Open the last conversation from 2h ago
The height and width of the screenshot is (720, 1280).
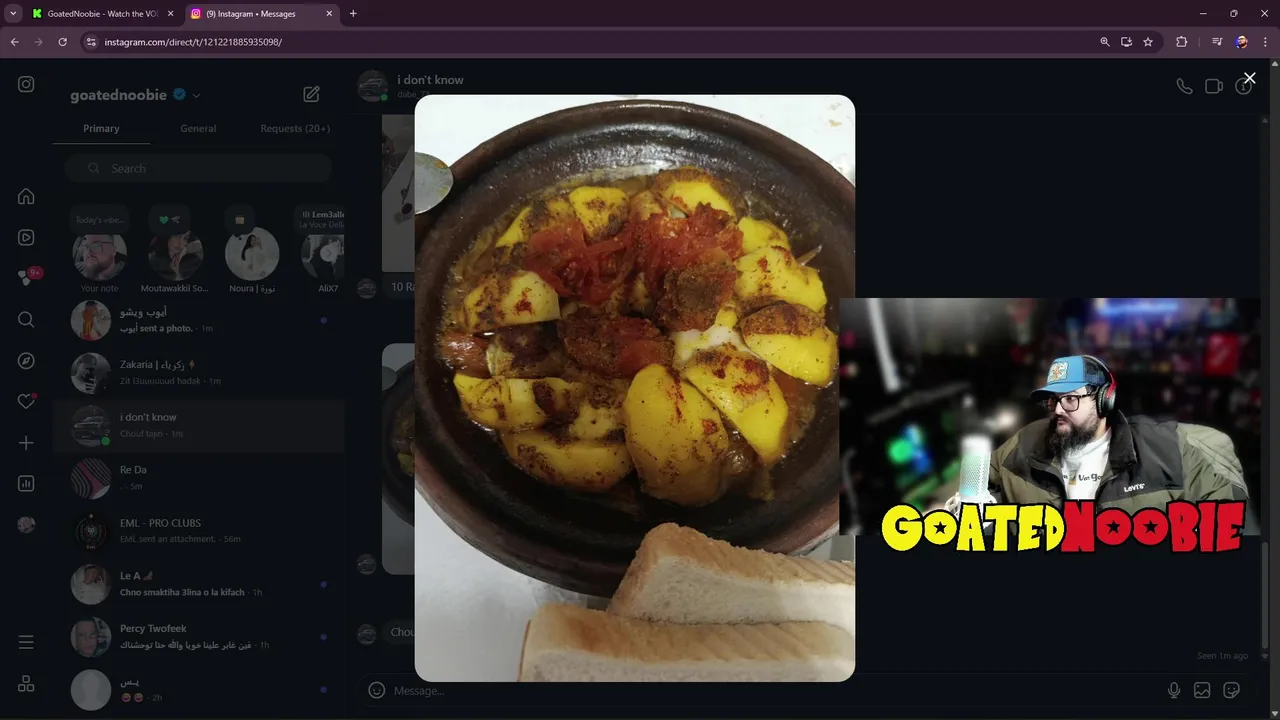[198, 690]
